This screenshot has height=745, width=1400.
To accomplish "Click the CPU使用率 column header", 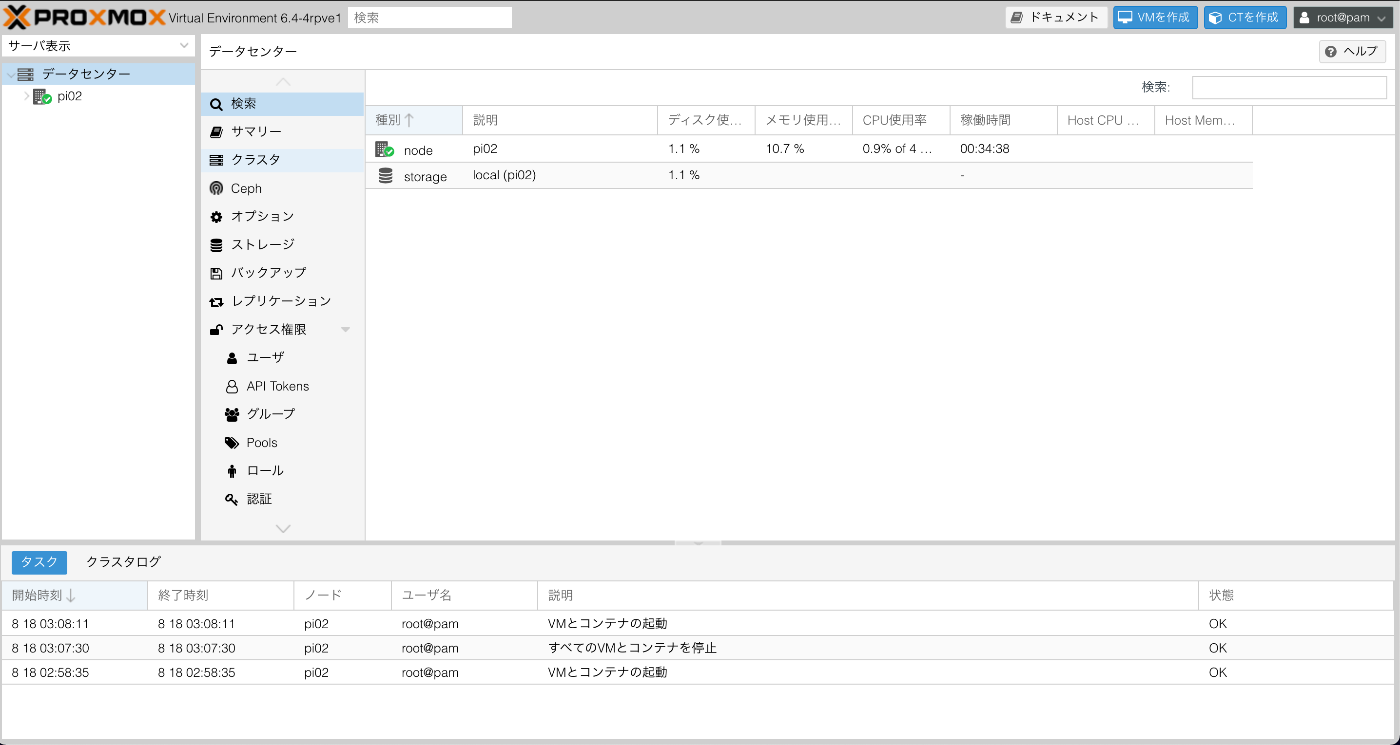I will [901, 120].
